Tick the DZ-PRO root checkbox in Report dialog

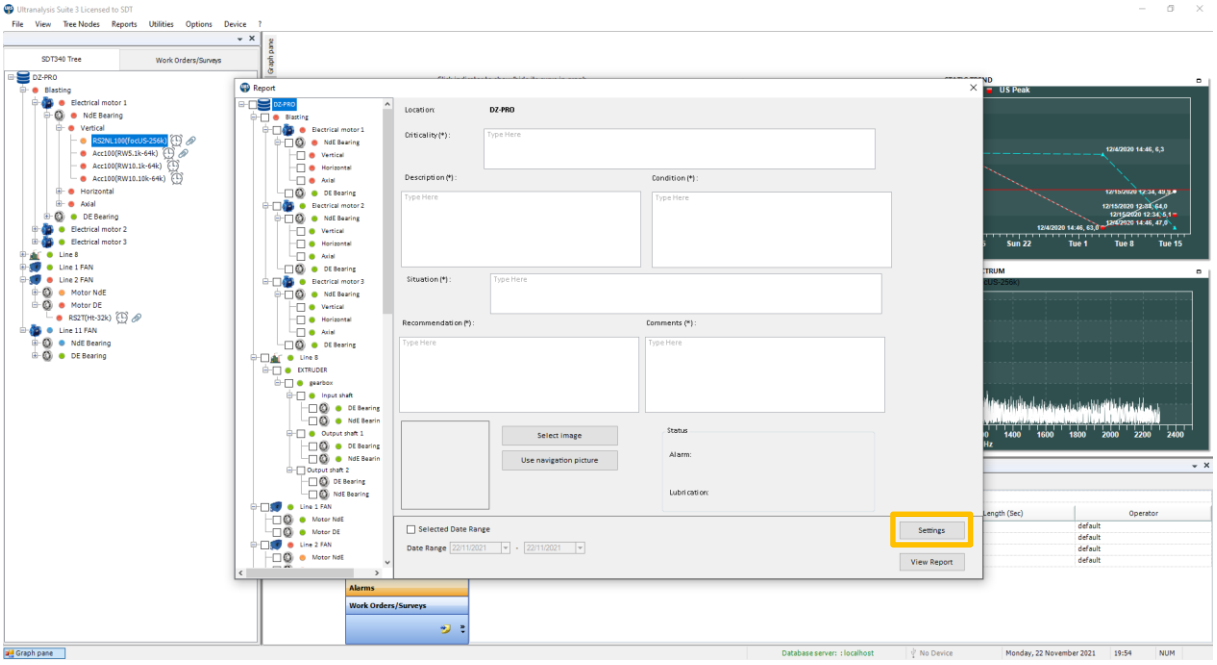[x=252, y=104]
